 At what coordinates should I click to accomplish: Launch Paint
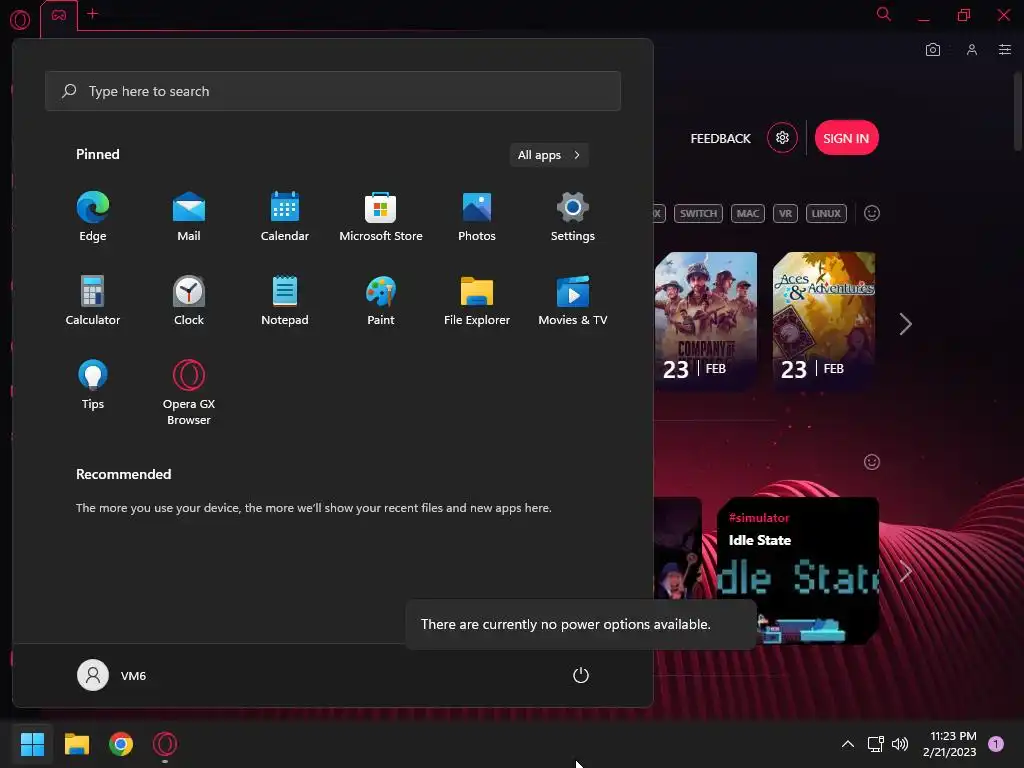click(x=381, y=300)
